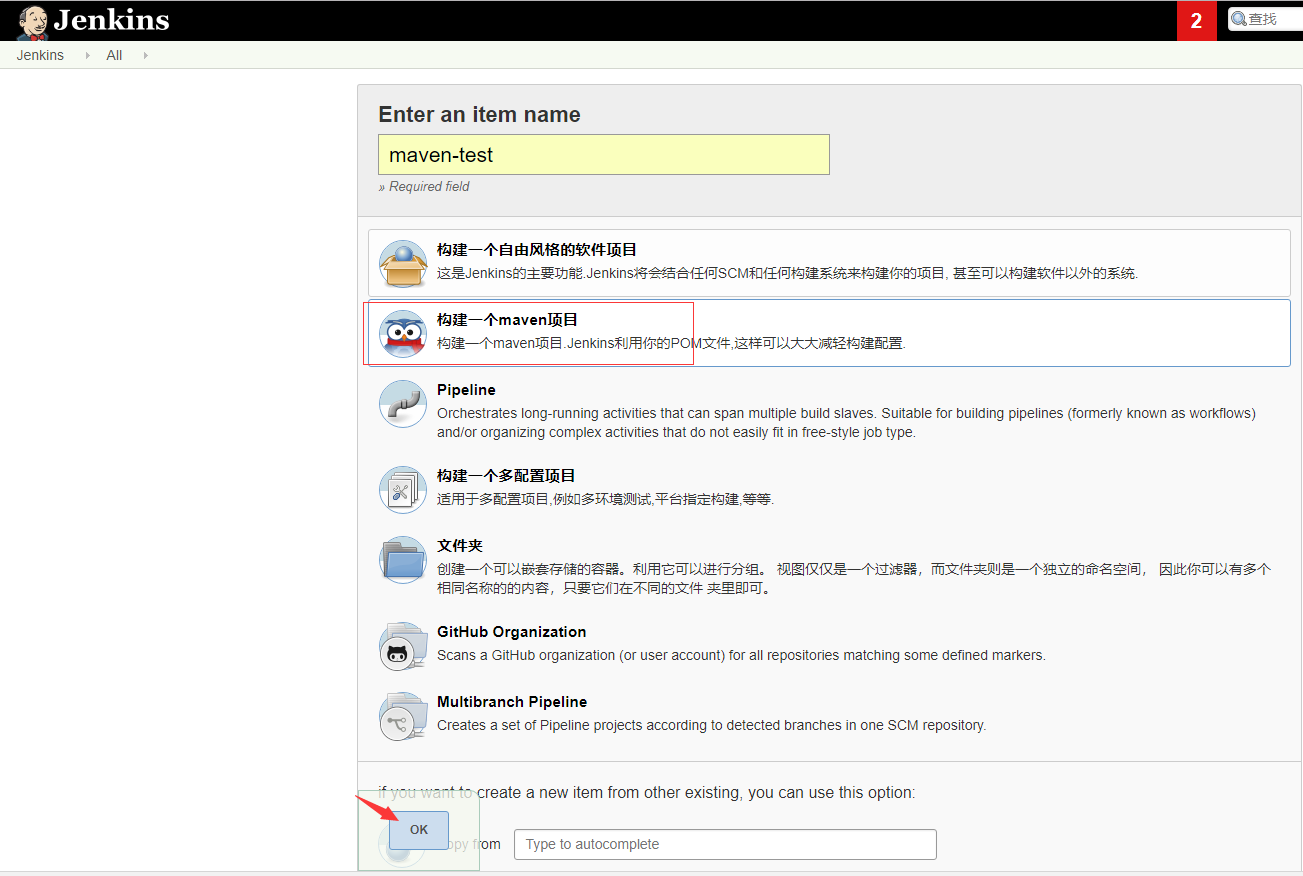The width and height of the screenshot is (1303, 876).
Task: Open the Jenkins header title link
Action: [x=111, y=20]
